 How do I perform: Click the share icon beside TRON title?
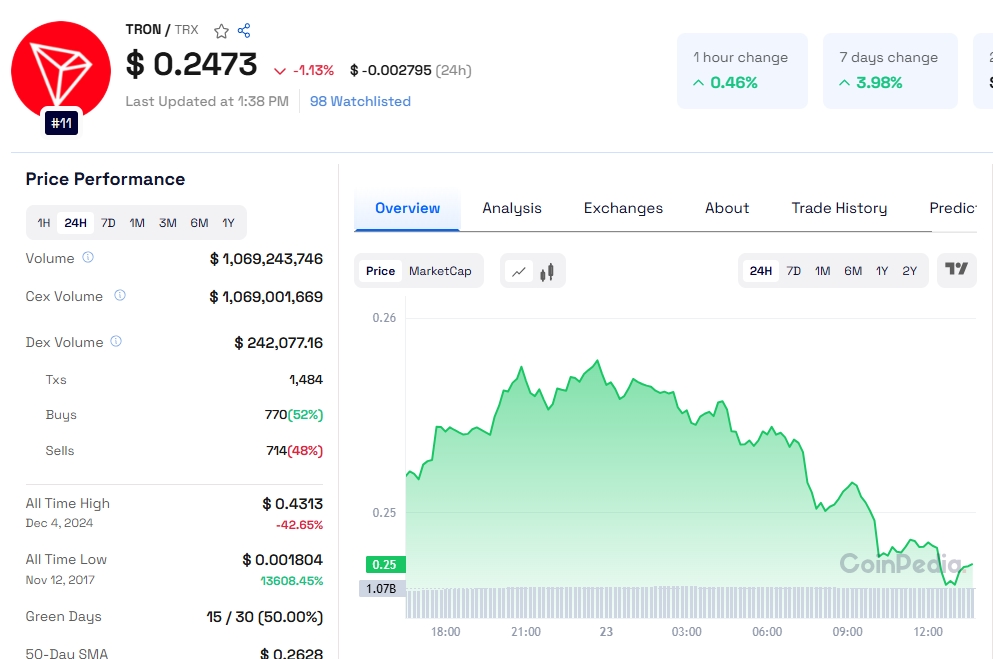pyautogui.click(x=244, y=31)
